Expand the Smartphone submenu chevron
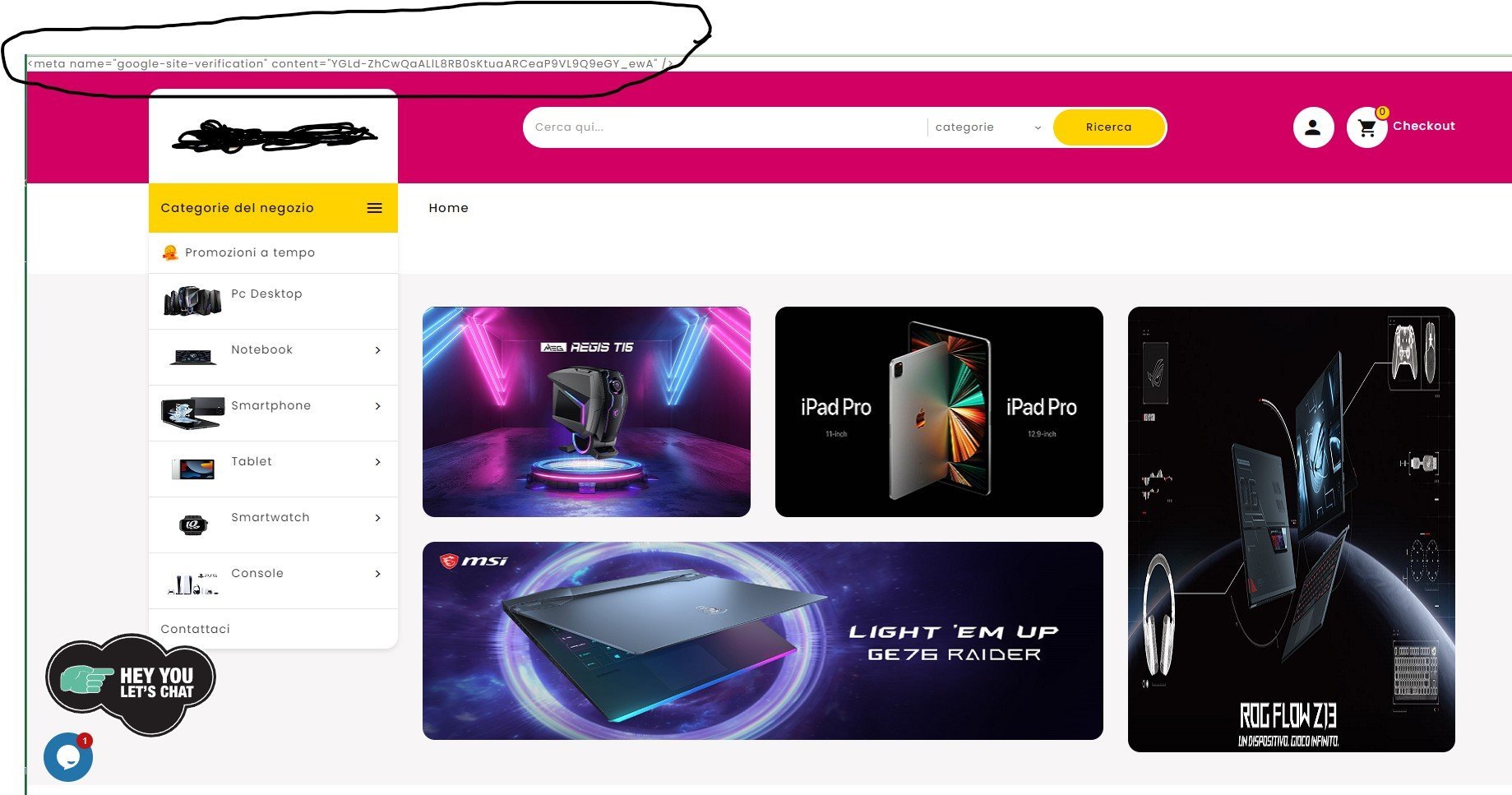The height and width of the screenshot is (795, 1512). click(377, 406)
